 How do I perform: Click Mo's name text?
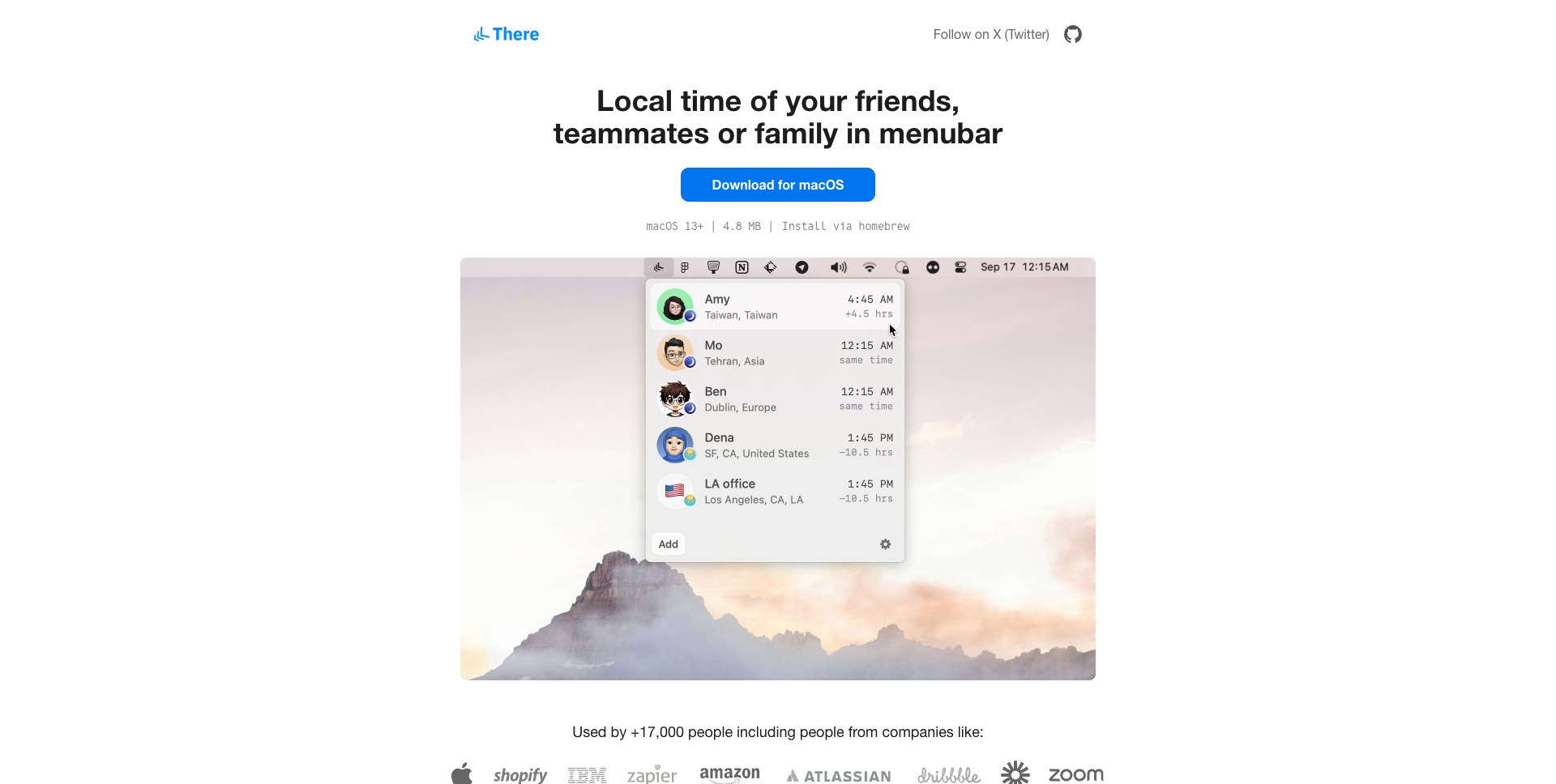713,345
